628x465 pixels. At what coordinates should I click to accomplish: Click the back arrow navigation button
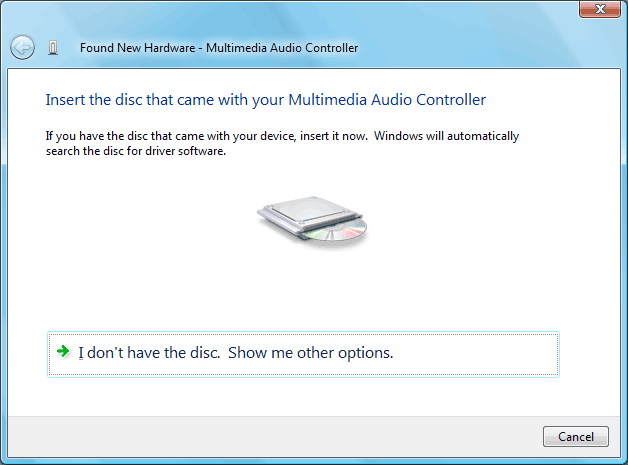tap(22, 48)
